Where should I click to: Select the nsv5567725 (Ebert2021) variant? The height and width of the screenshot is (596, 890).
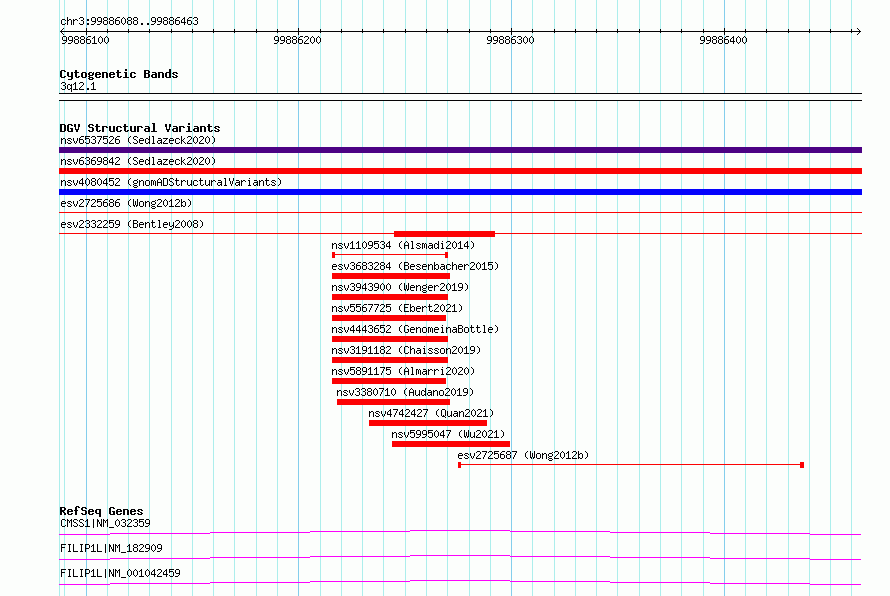(x=397, y=308)
